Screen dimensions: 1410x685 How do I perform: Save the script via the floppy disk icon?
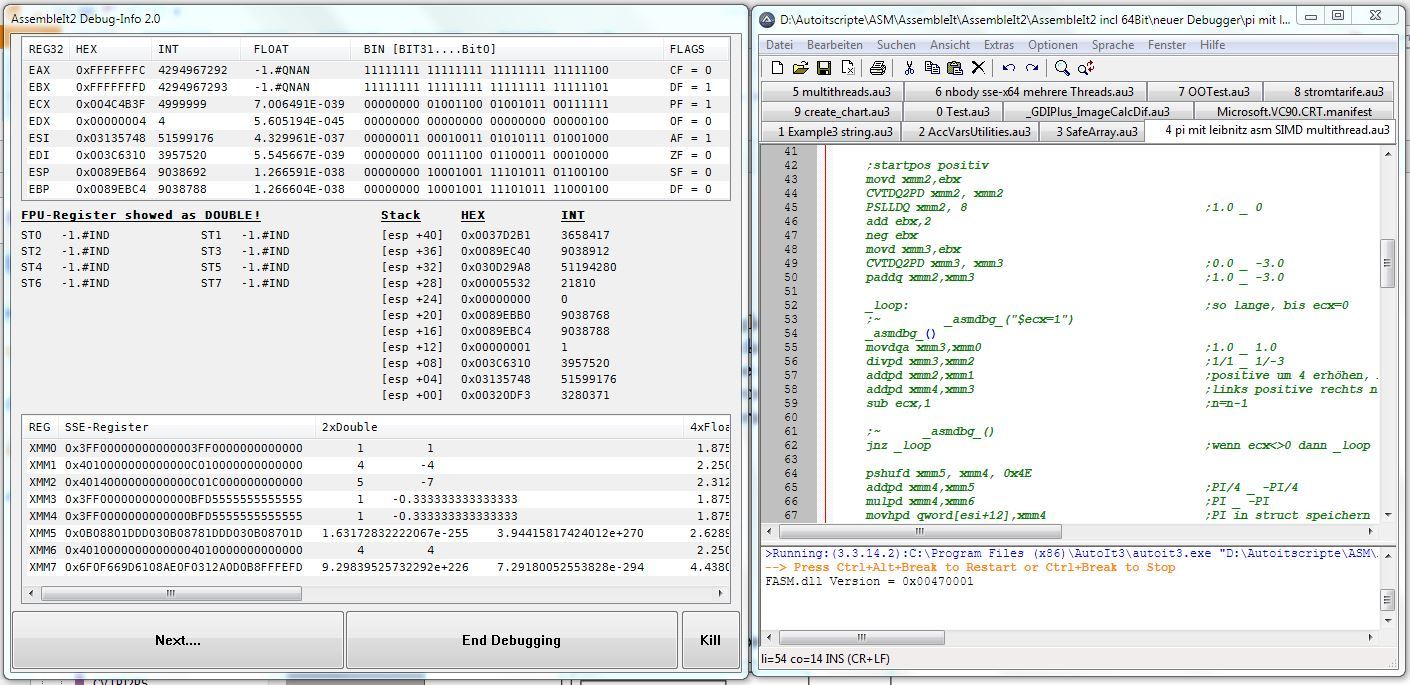[824, 68]
